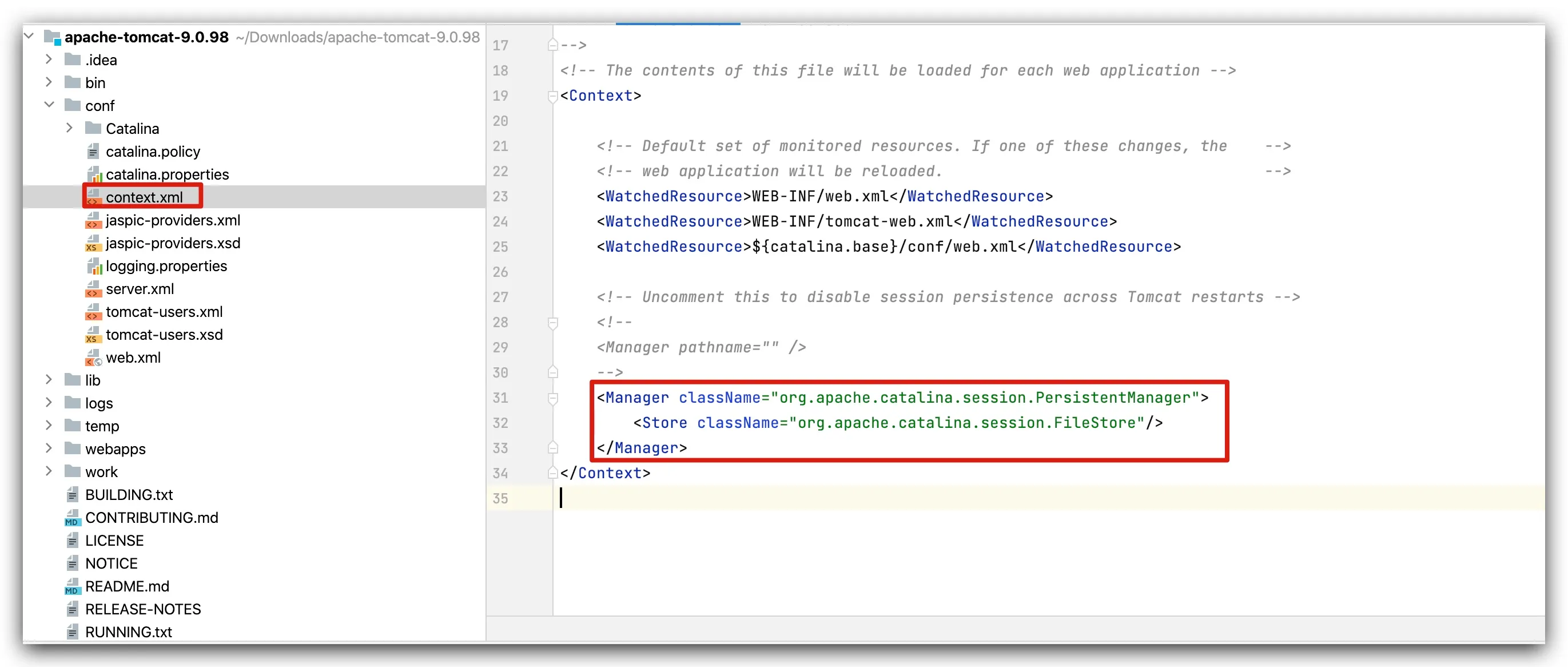
Task: Expand the Catalina folder
Action: click(69, 128)
